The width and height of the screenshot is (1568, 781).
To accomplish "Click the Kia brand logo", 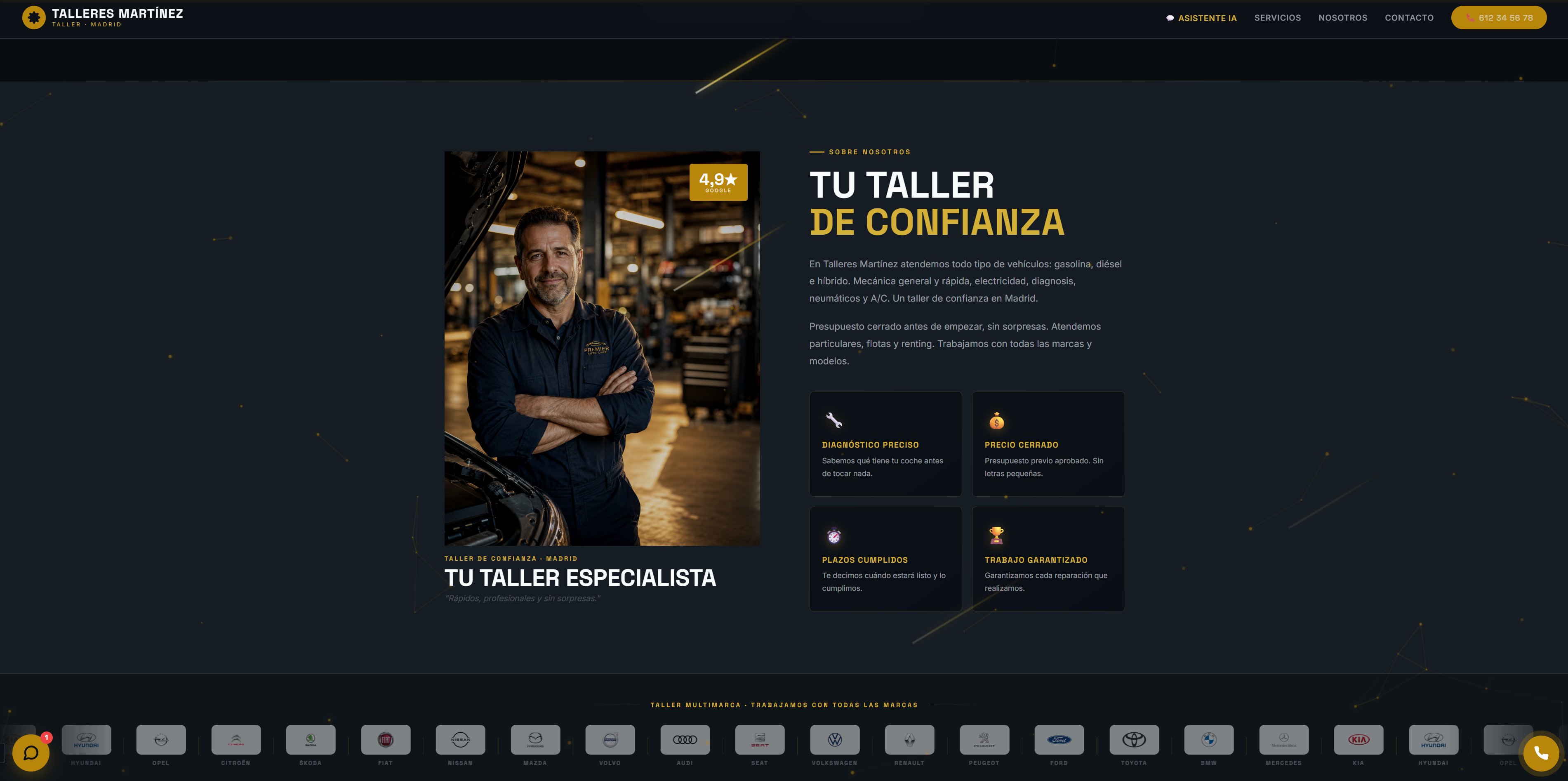I will click(x=1358, y=740).
